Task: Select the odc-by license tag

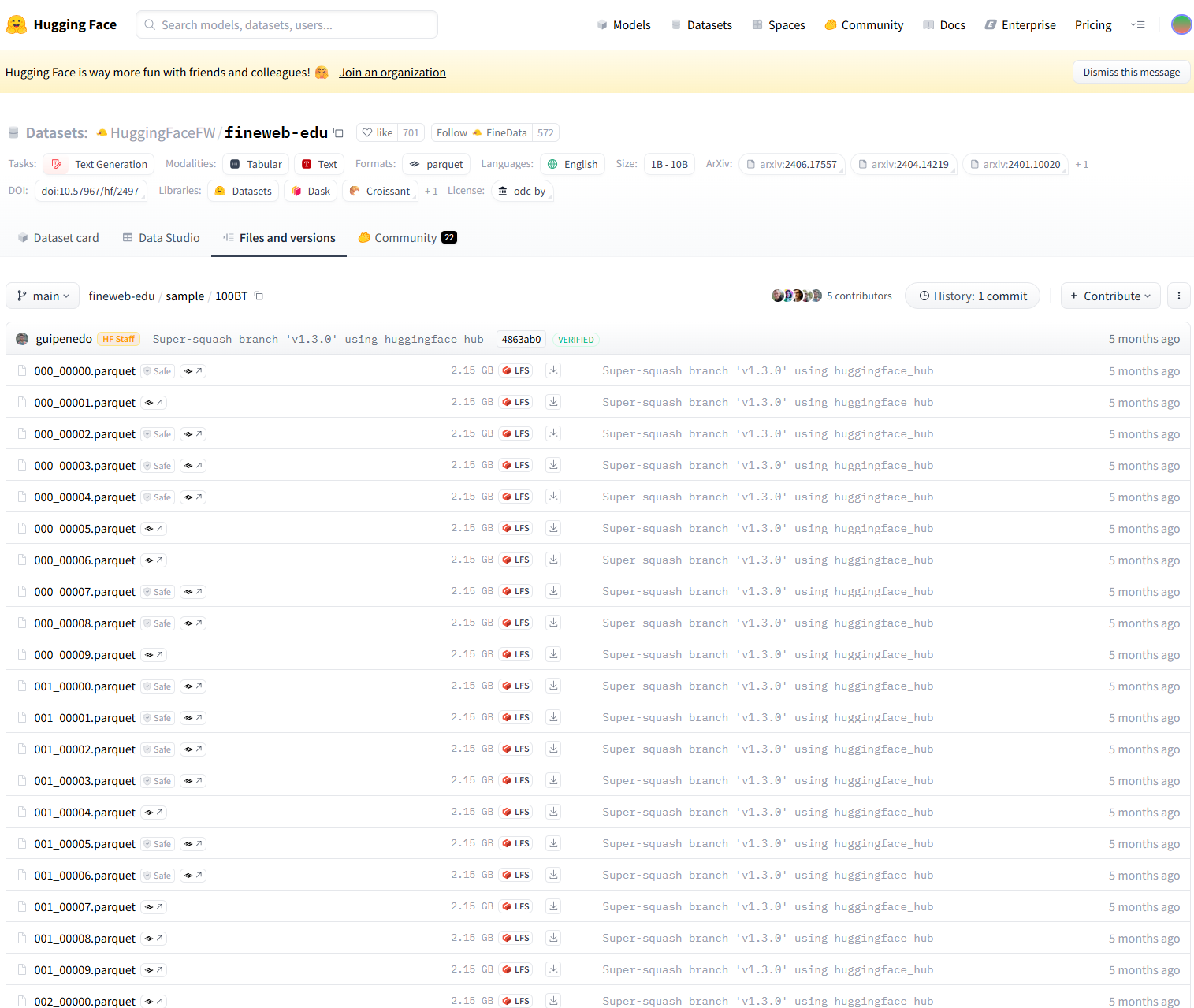Action: (522, 191)
